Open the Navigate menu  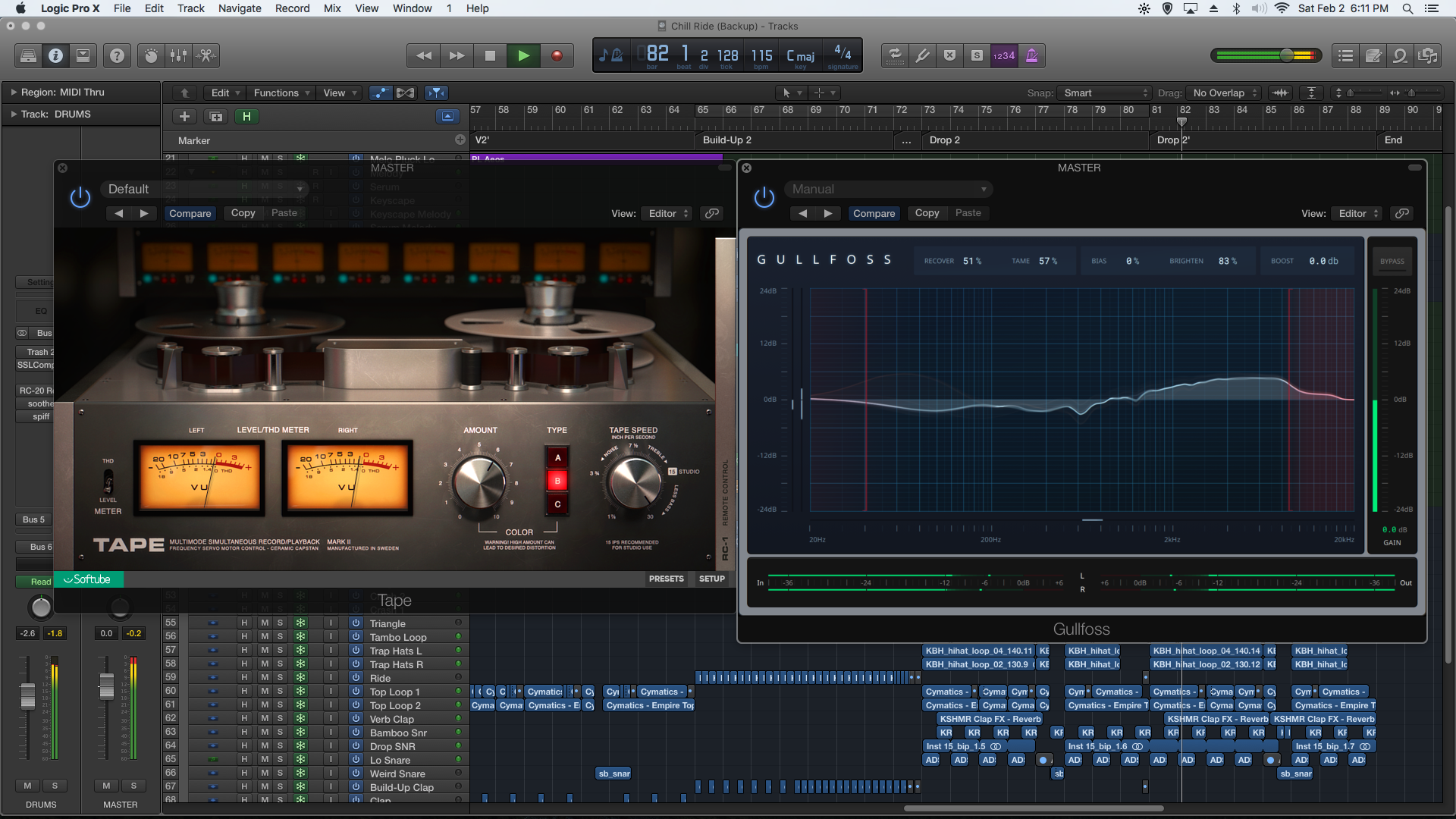tap(239, 8)
